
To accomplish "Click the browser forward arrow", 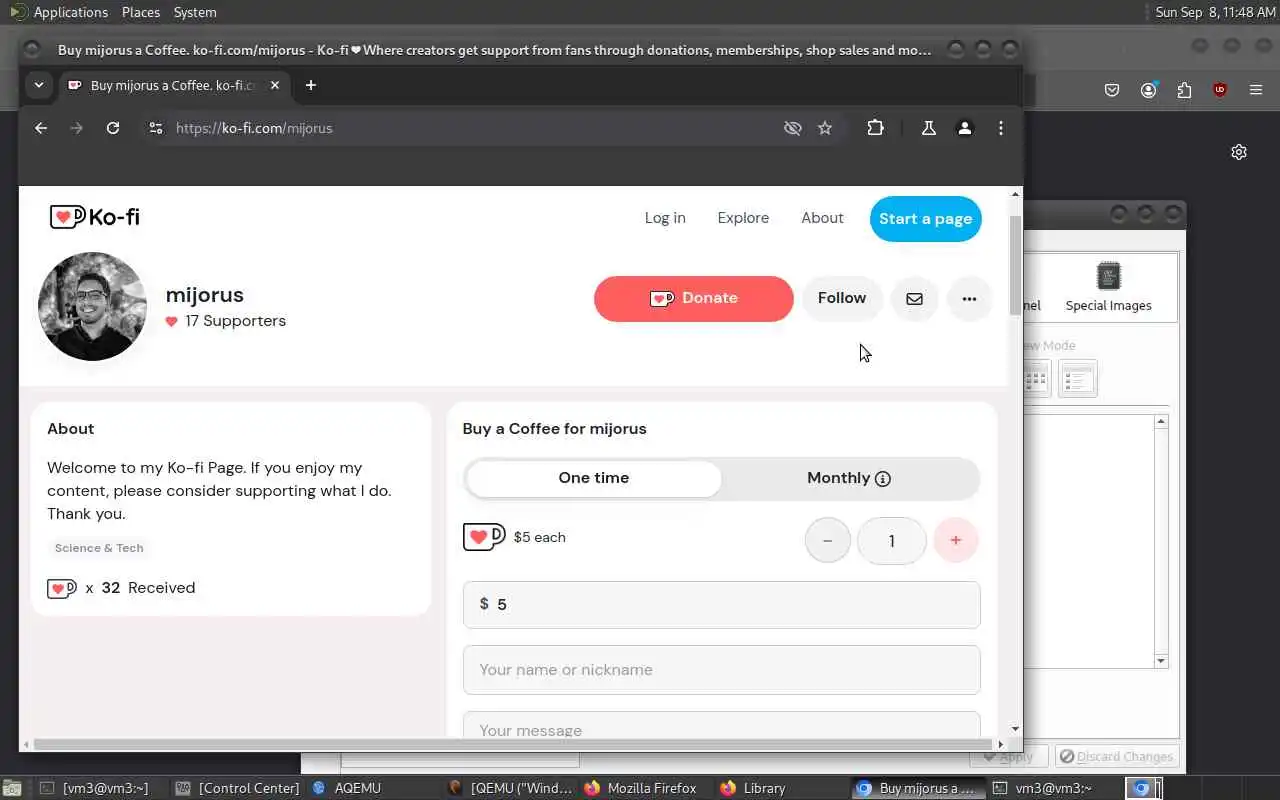I will pos(77,128).
